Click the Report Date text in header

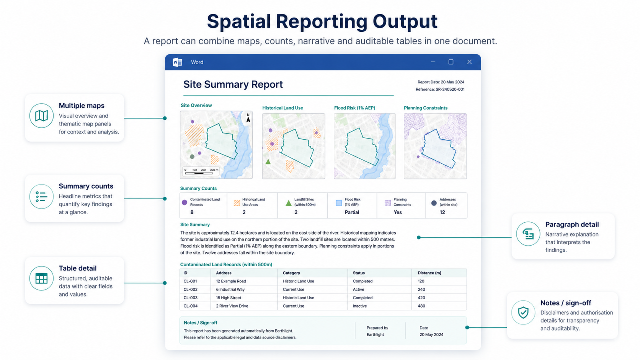tap(441, 82)
